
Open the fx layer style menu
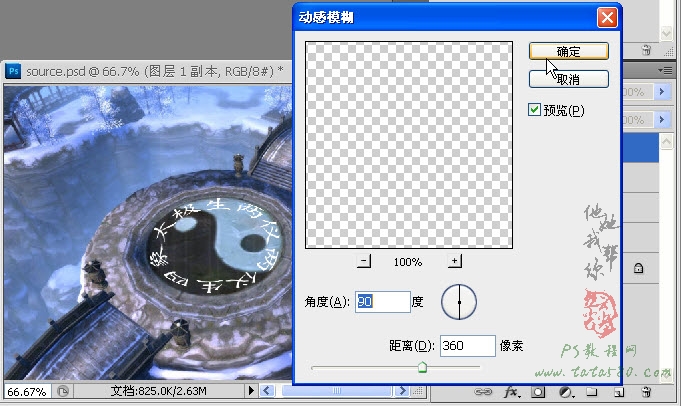coord(512,392)
